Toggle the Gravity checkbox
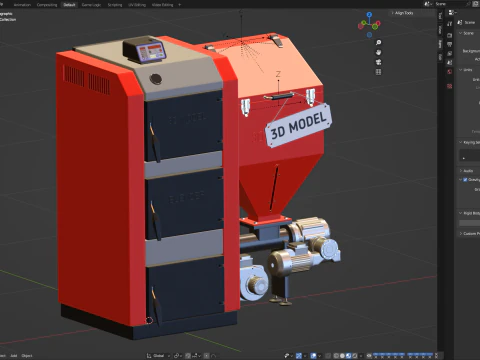The image size is (480, 360). [465, 180]
